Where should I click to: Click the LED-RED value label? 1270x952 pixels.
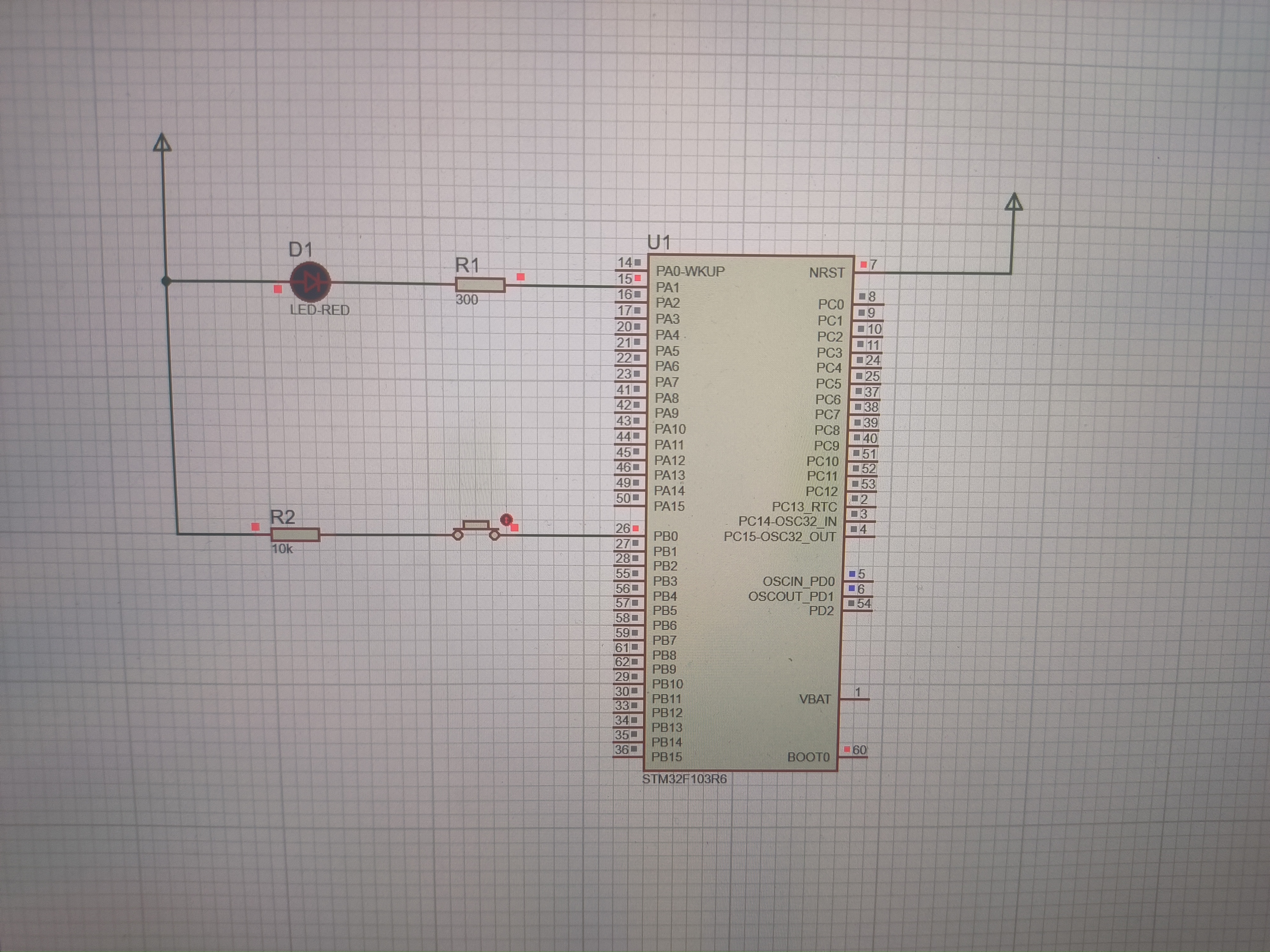click(x=319, y=310)
